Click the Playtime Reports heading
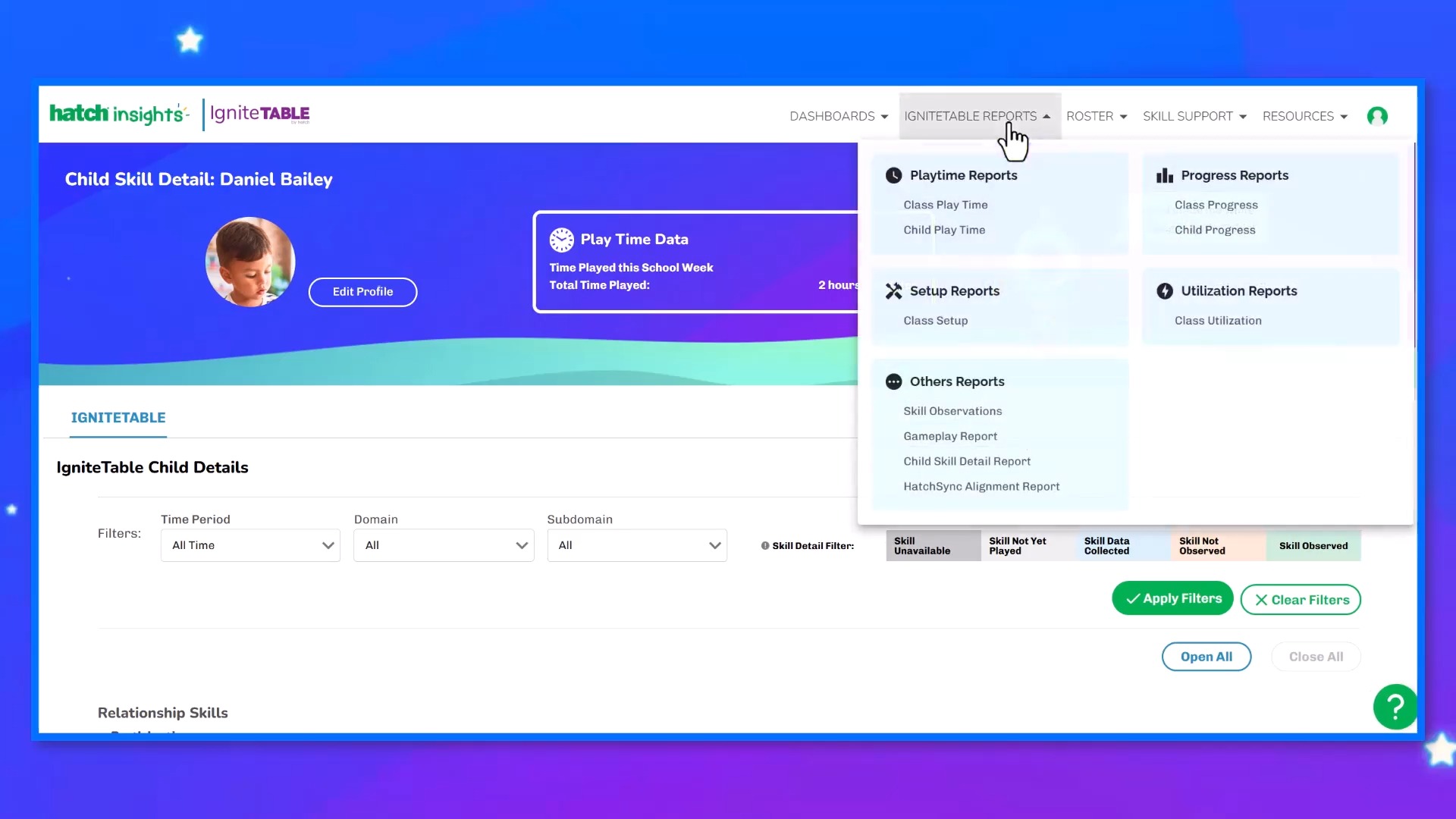Screen dimensions: 1456x819 [x=963, y=175]
